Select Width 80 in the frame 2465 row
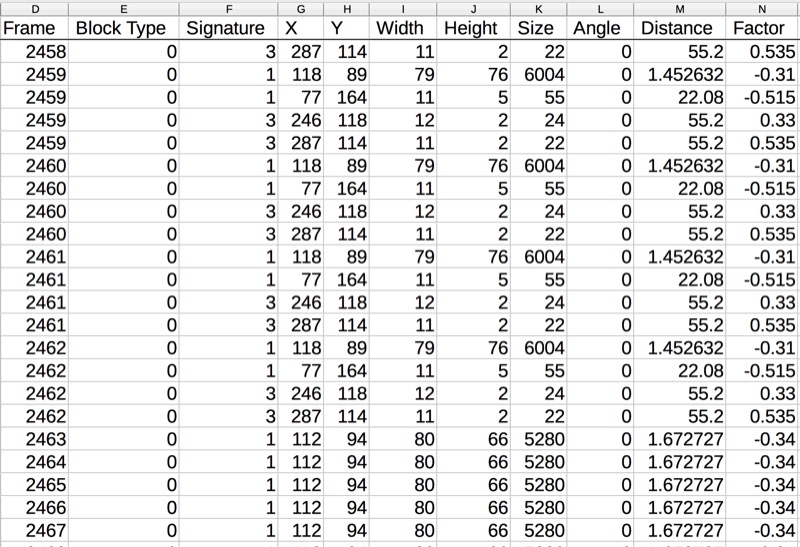The width and height of the screenshot is (800, 547). click(403, 485)
